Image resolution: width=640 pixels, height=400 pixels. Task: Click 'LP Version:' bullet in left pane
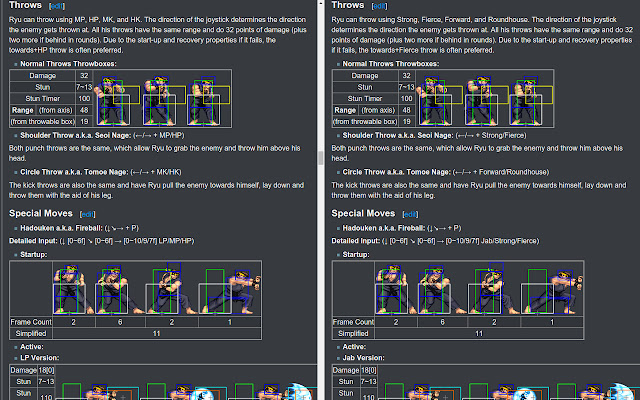tap(40, 358)
